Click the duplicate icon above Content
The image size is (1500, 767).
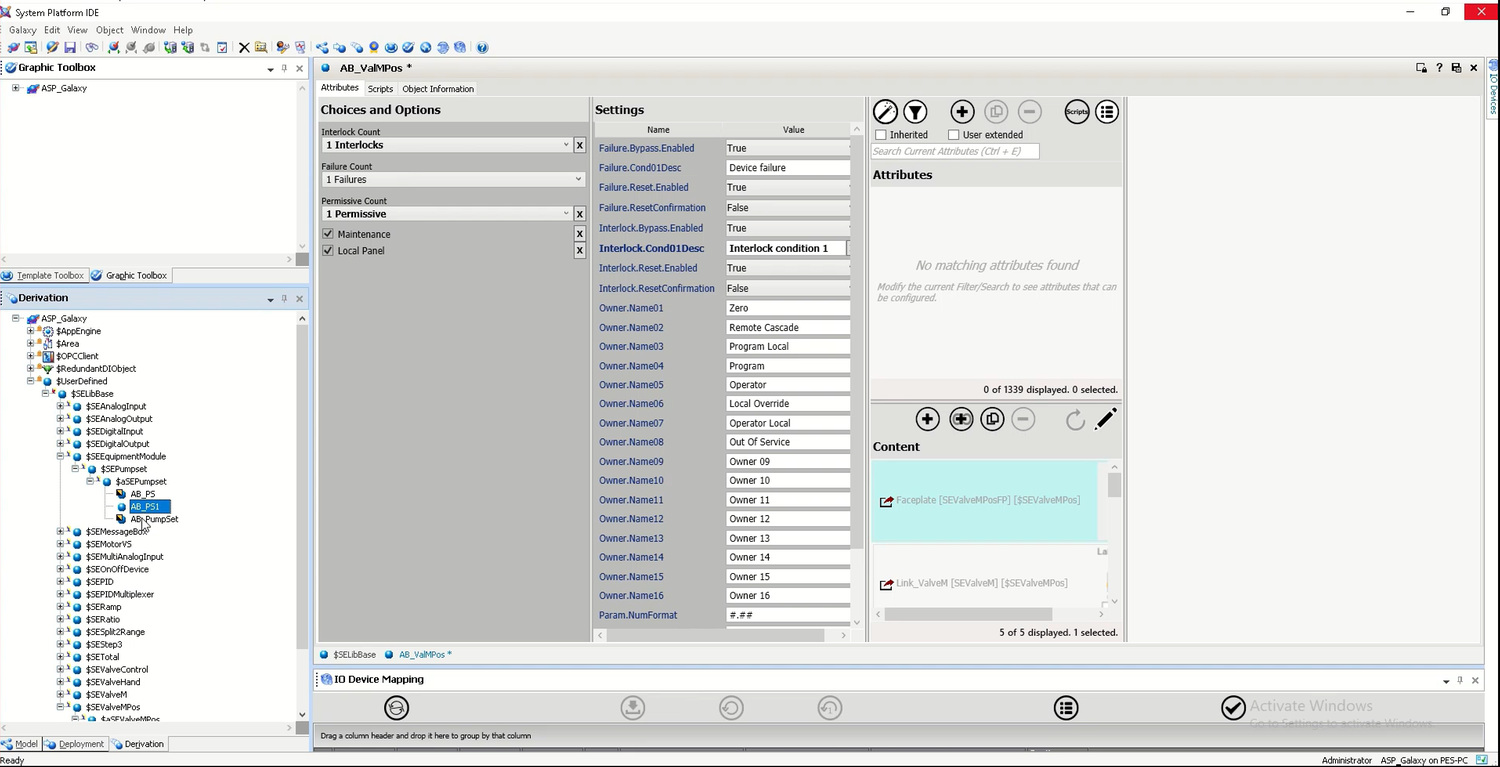(992, 419)
